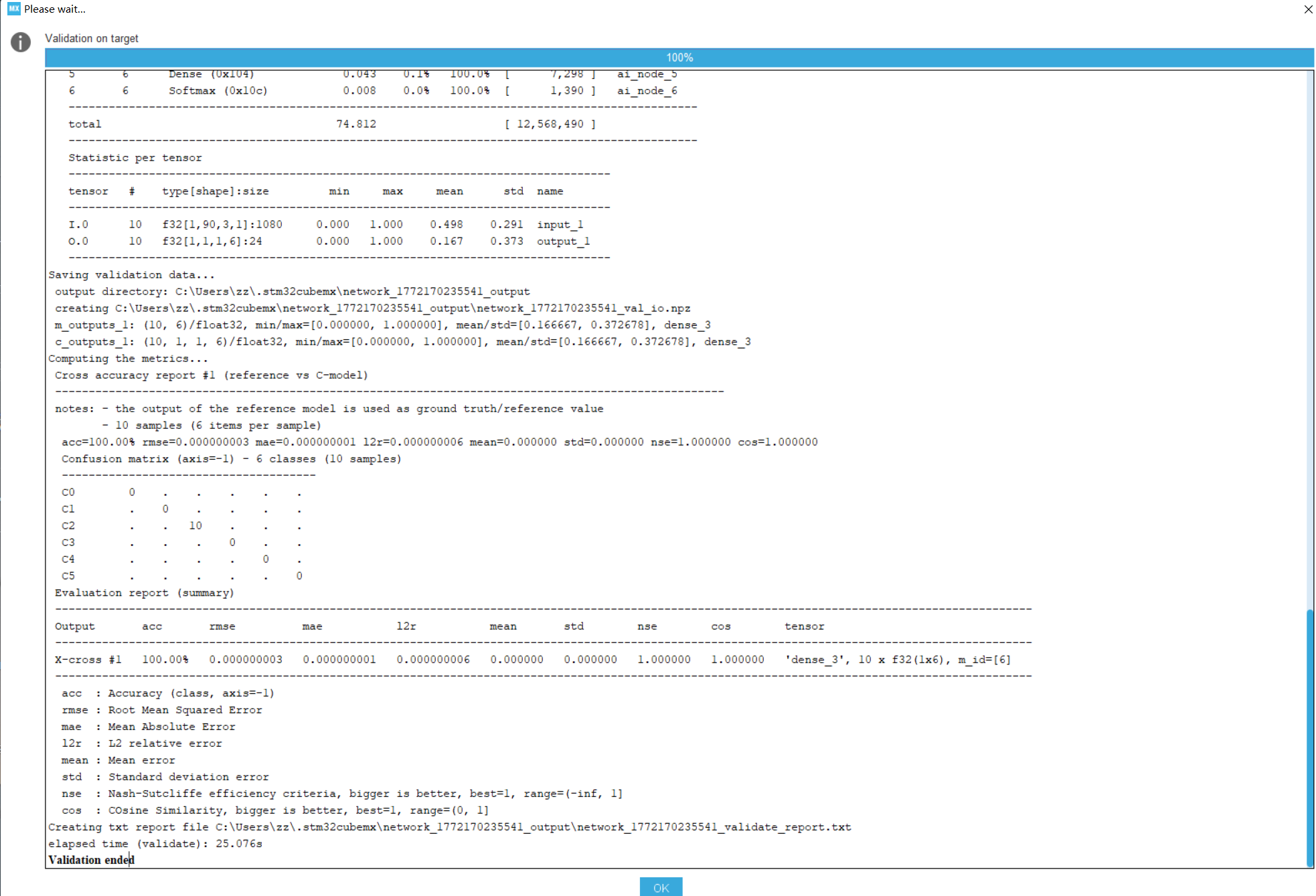Click the 'Evaluation report (summary)' line
This screenshot has width=1316, height=896.
(x=144, y=593)
